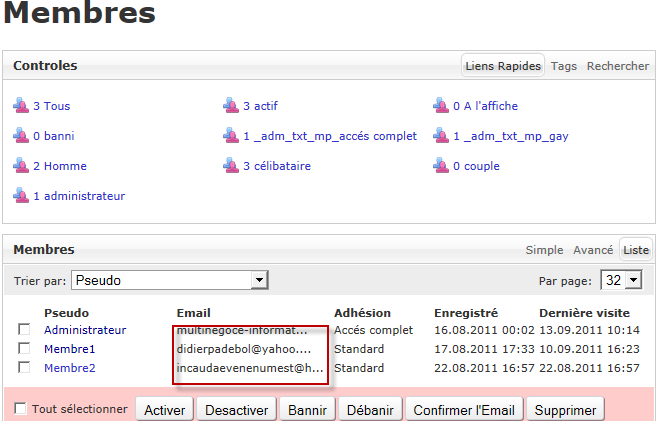Open the Rechercher tab
This screenshot has width=656, height=421.
click(618, 66)
